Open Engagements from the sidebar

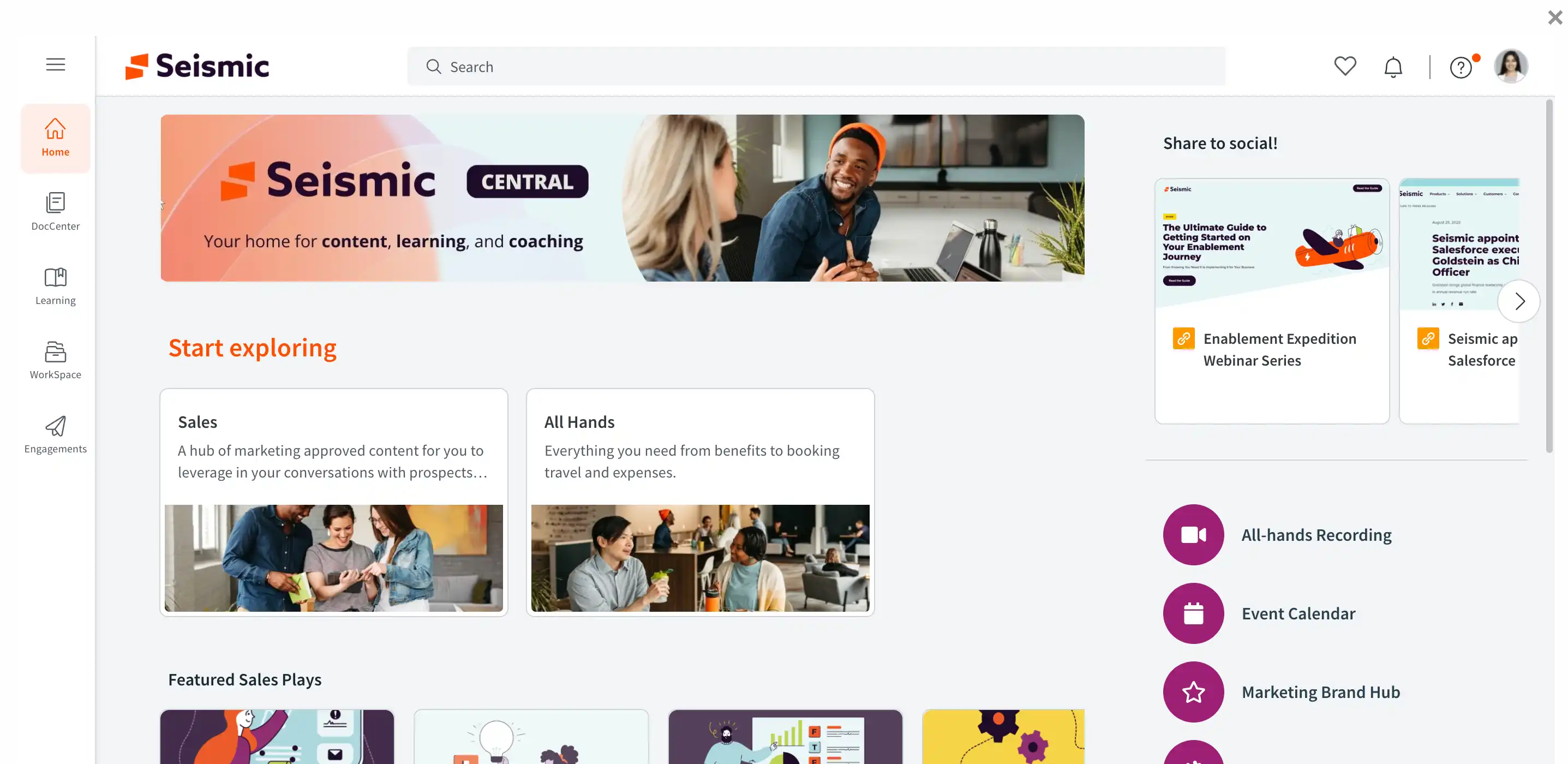[56, 434]
